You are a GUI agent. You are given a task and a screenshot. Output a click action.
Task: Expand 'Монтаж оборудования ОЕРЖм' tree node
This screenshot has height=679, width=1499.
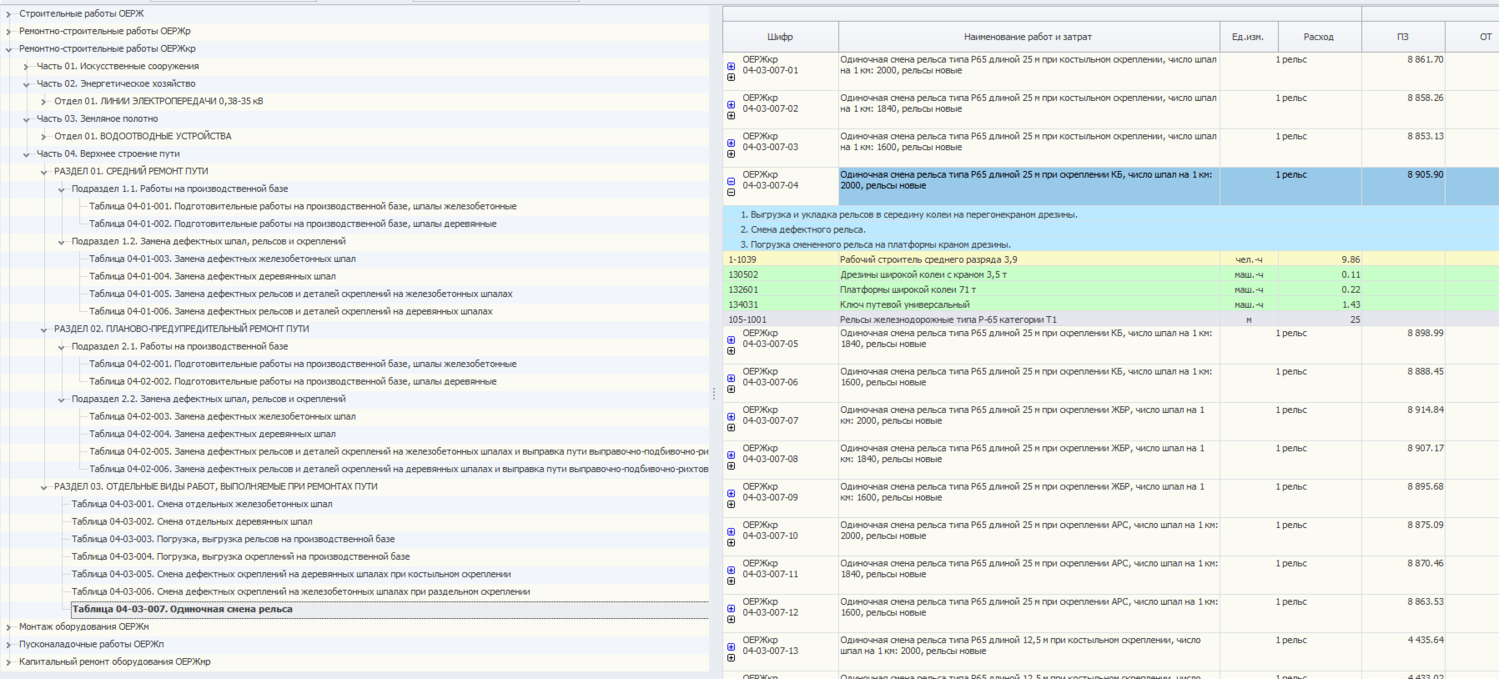click(x=9, y=627)
